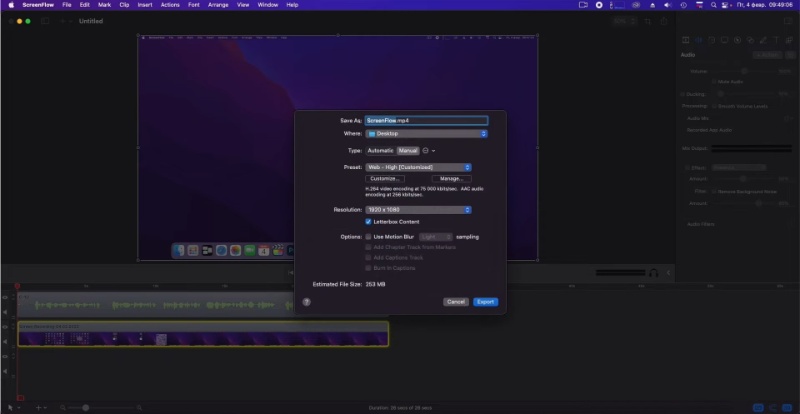Click the Cancel button in export dialog
This screenshot has width=800, height=414.
coord(456,302)
